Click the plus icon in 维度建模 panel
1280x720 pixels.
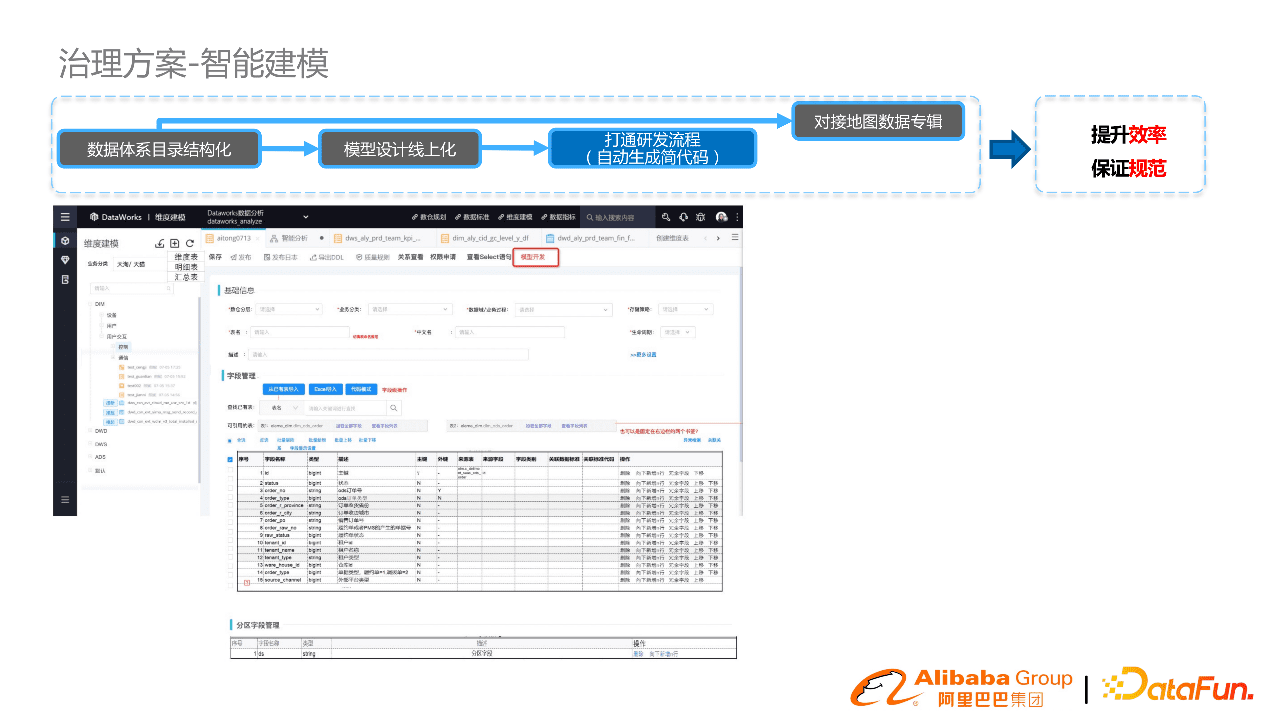pos(175,243)
